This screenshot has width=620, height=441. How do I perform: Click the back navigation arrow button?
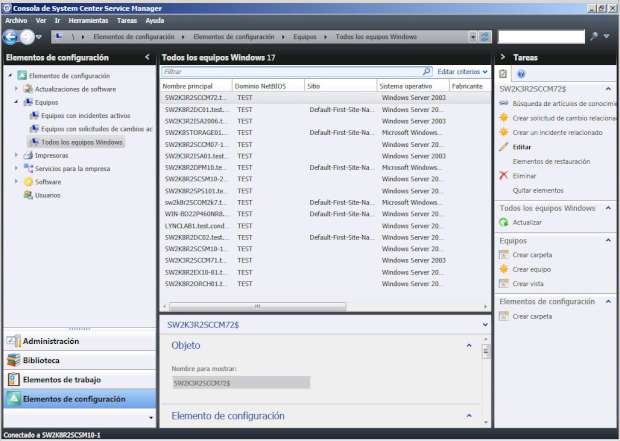(11, 37)
